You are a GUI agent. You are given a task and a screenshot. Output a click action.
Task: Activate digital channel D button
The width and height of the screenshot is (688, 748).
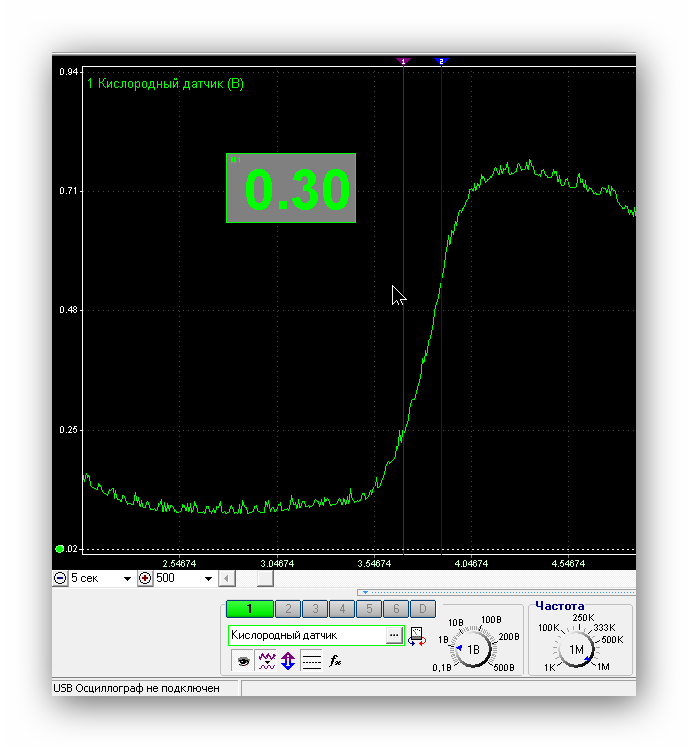point(423,609)
